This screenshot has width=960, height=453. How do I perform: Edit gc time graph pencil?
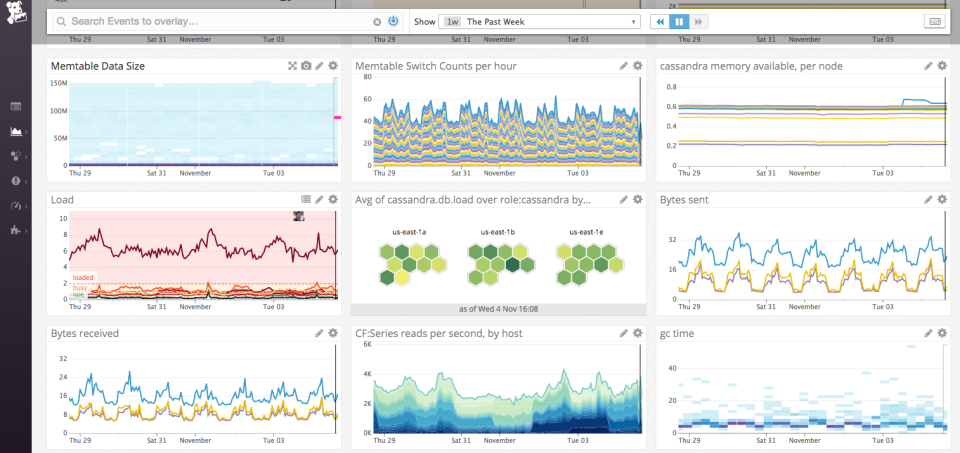pos(928,332)
